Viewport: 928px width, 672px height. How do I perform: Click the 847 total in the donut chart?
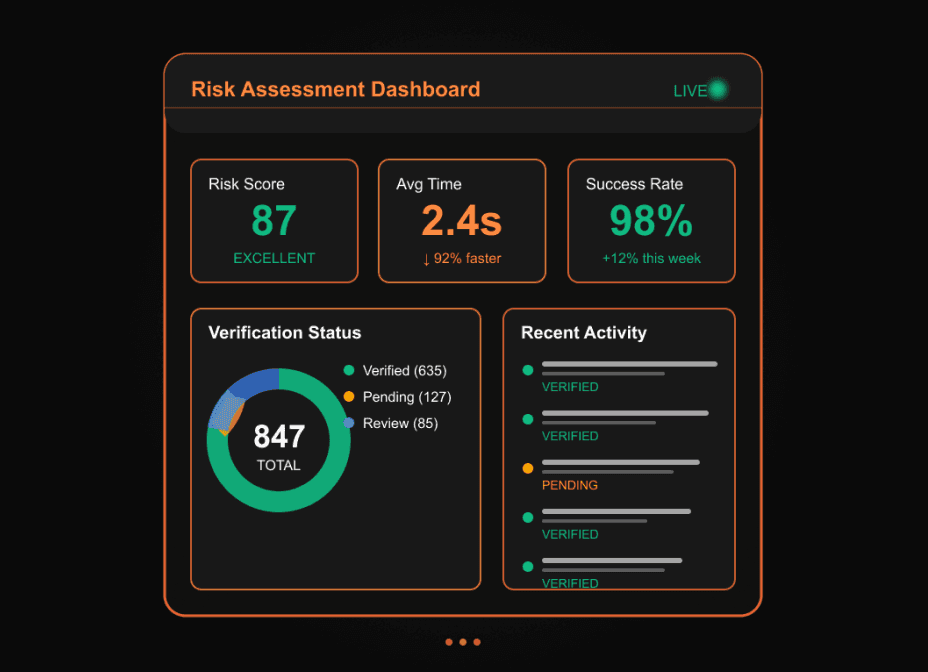[x=279, y=437]
